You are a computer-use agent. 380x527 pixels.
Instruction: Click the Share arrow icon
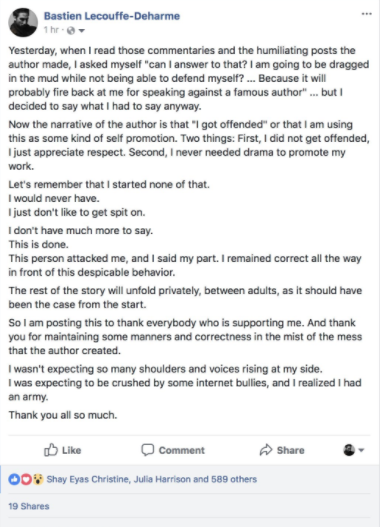coord(266,450)
